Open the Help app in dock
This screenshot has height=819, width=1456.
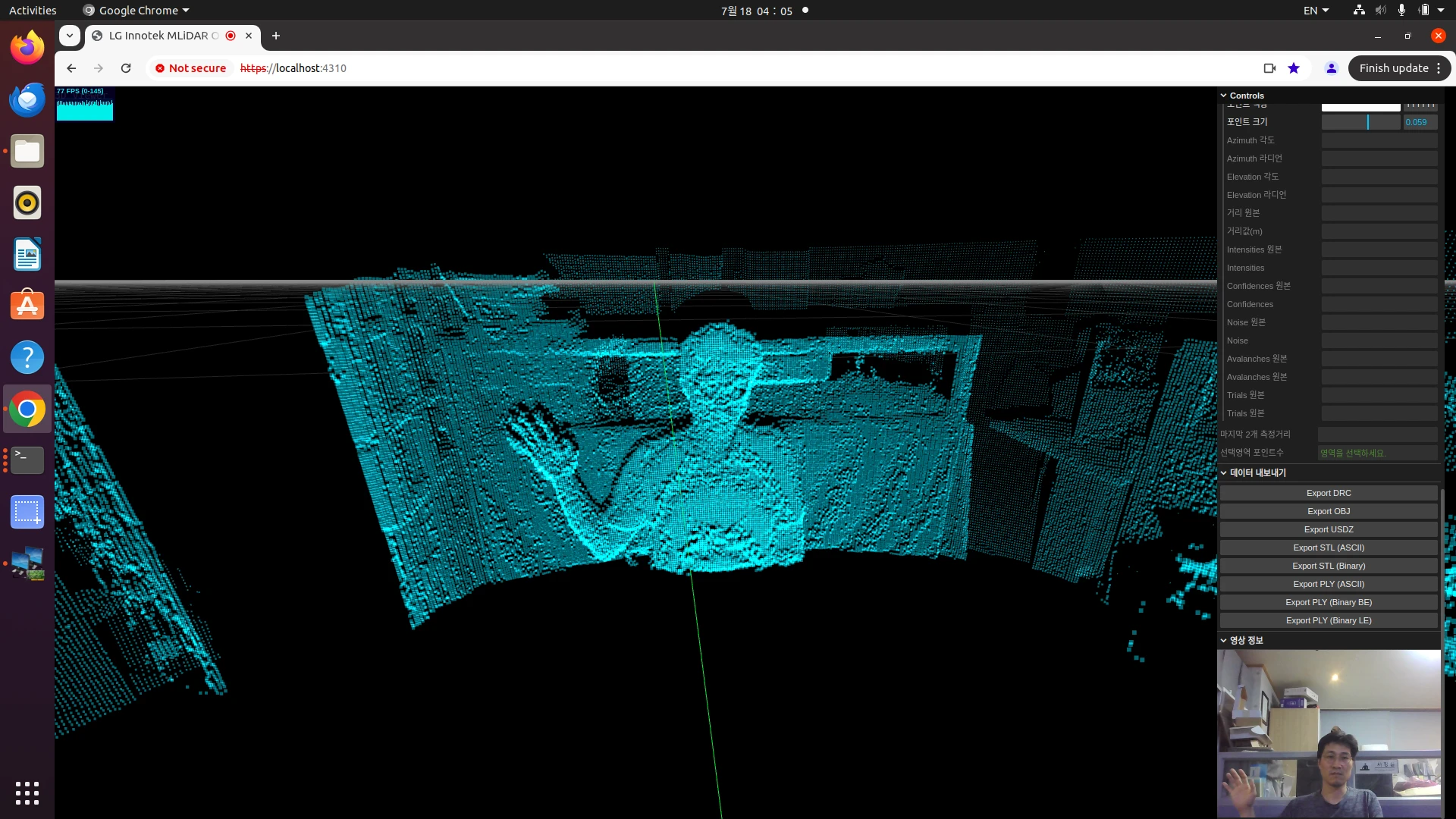[27, 357]
